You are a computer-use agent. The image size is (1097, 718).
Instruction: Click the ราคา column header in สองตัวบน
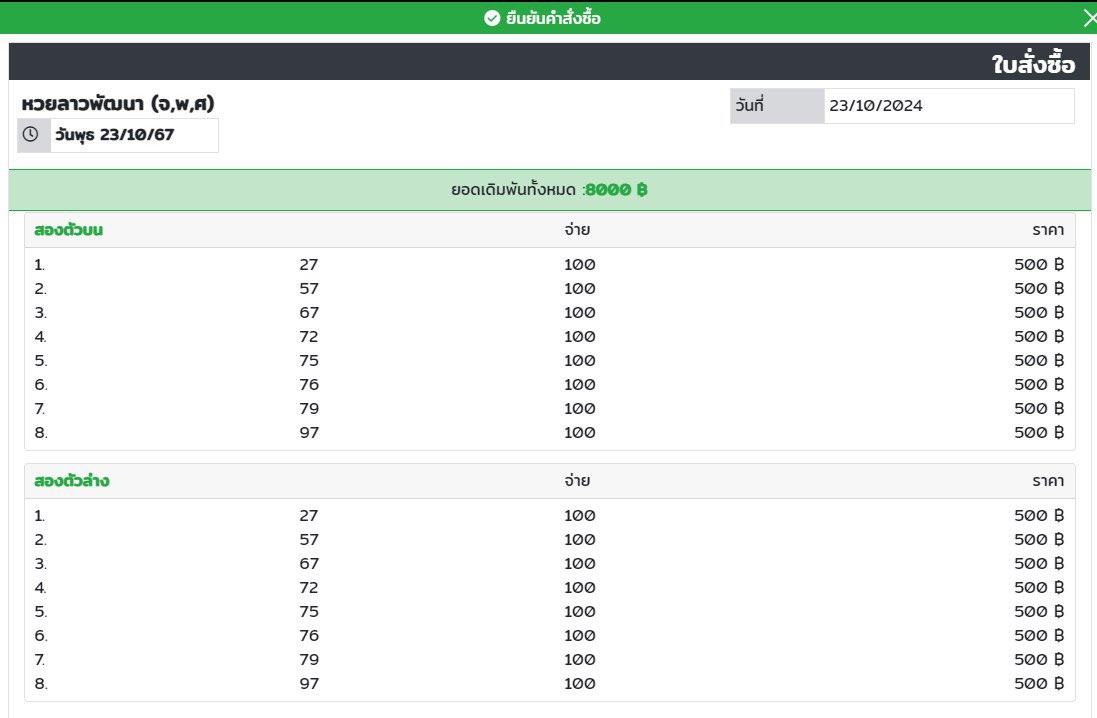point(1048,230)
